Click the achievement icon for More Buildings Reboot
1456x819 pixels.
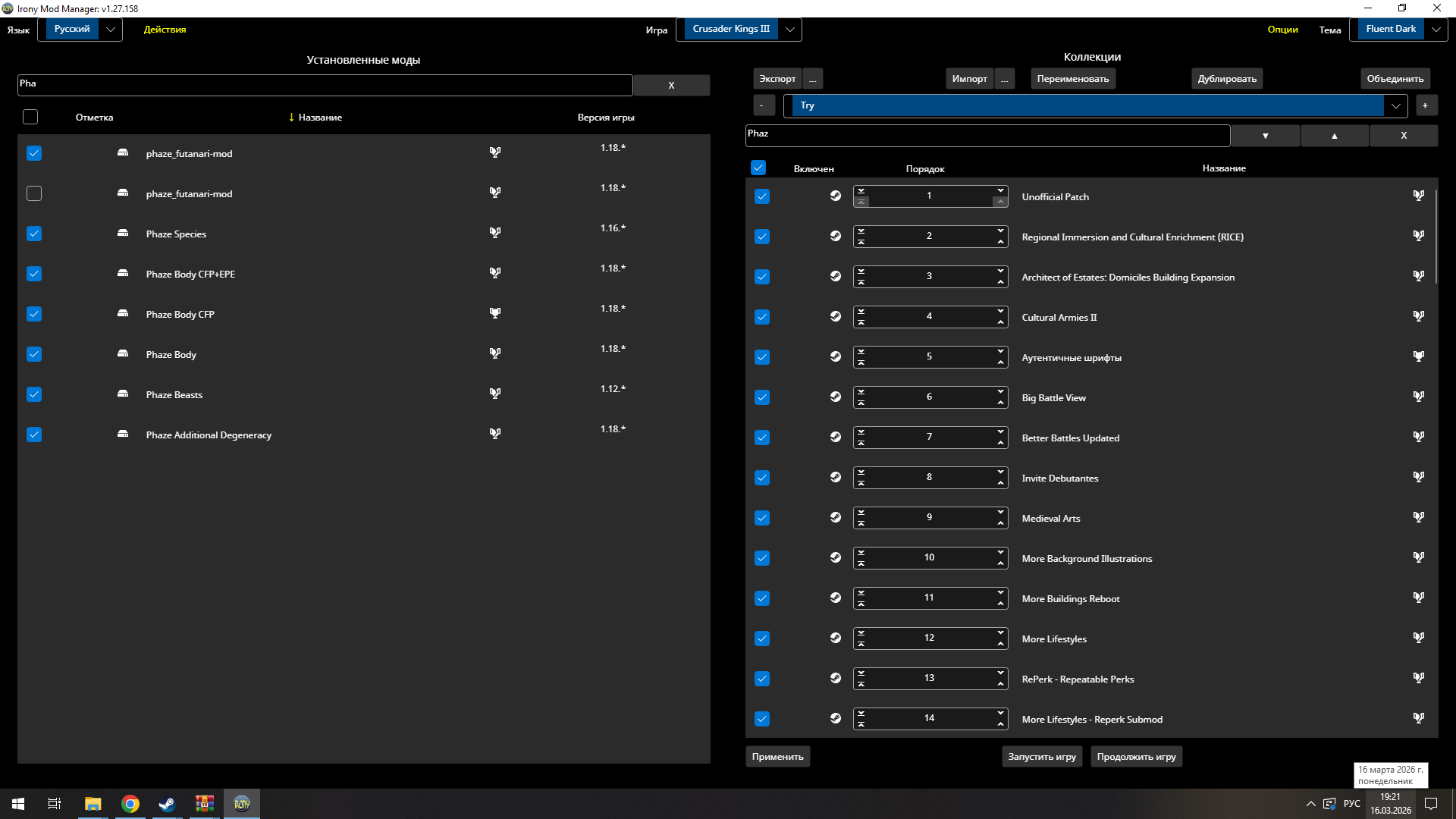coord(1419,598)
